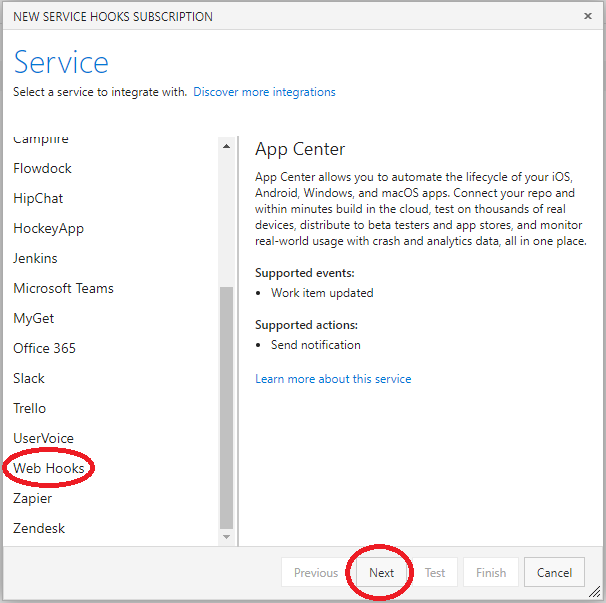Open Learn more about this service link
This screenshot has width=606, height=603.
coord(333,379)
